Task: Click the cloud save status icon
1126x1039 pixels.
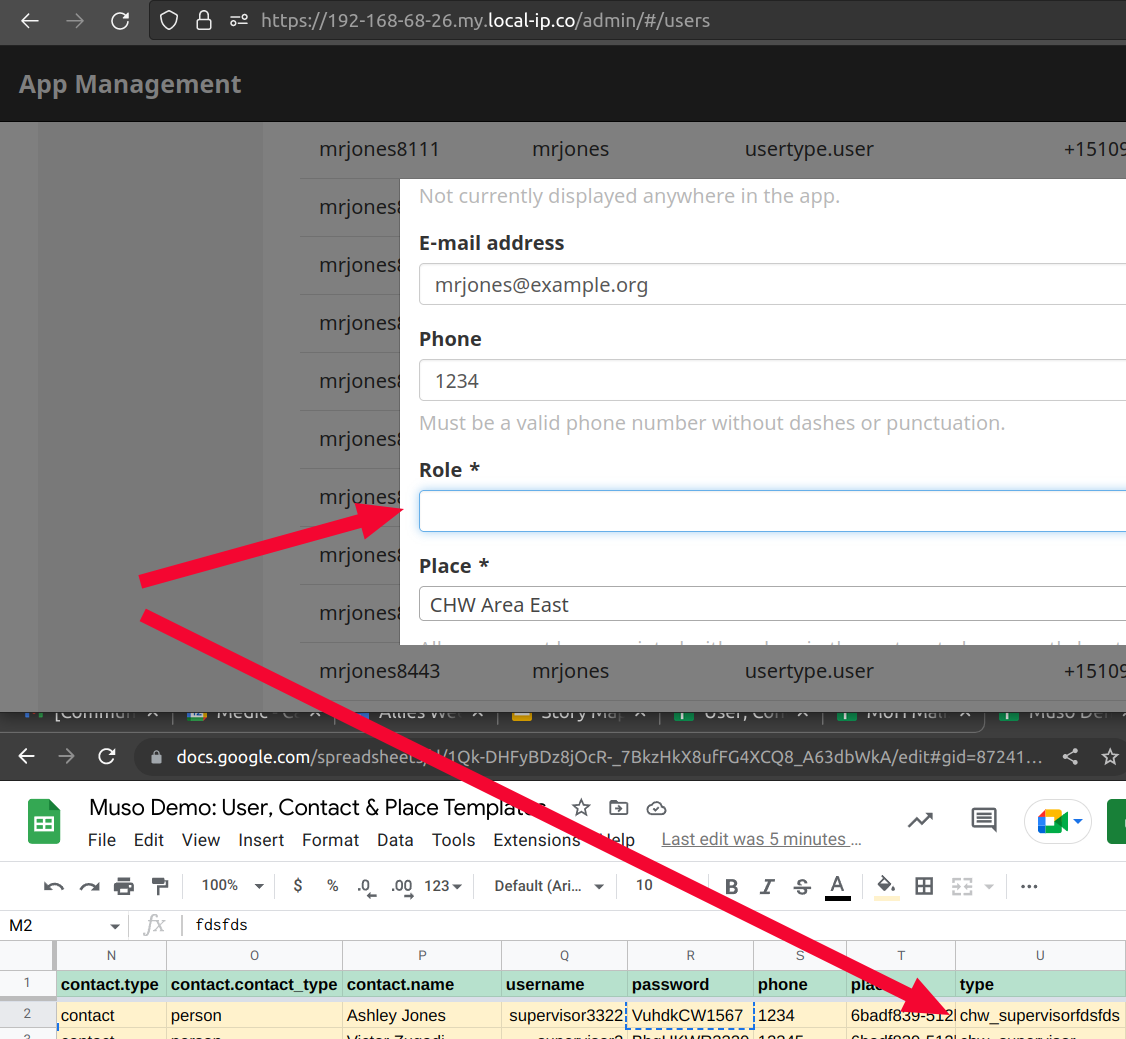Action: 656,809
